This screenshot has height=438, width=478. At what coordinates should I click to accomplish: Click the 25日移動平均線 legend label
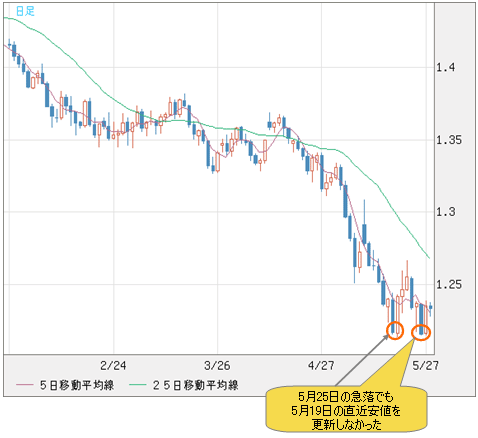point(195,385)
